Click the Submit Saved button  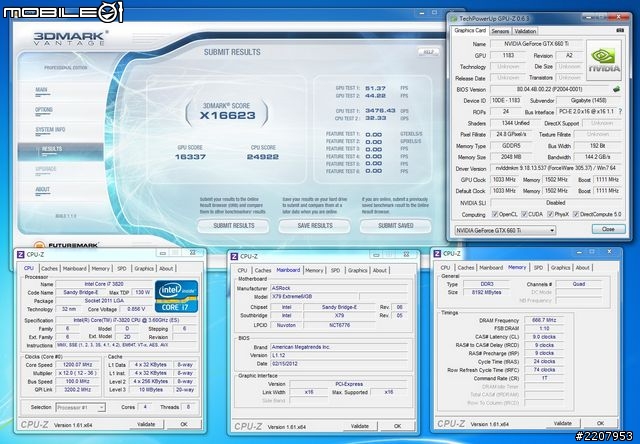tap(396, 226)
